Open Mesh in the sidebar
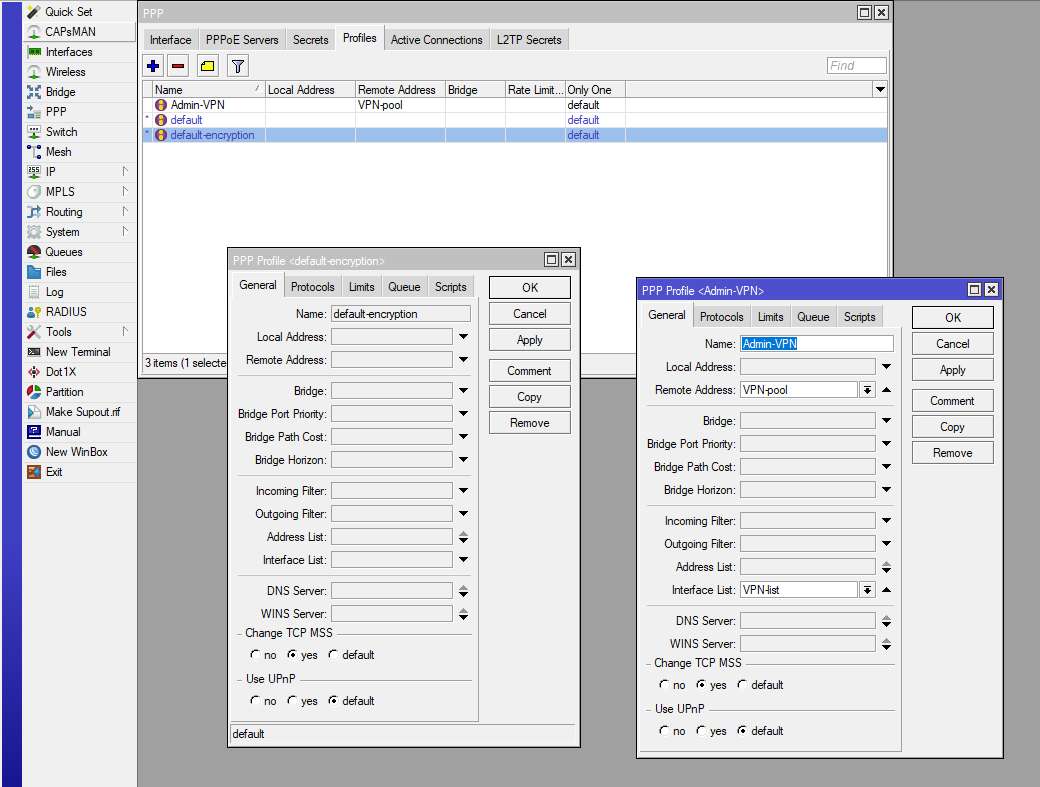The height and width of the screenshot is (787, 1040). [x=58, y=152]
